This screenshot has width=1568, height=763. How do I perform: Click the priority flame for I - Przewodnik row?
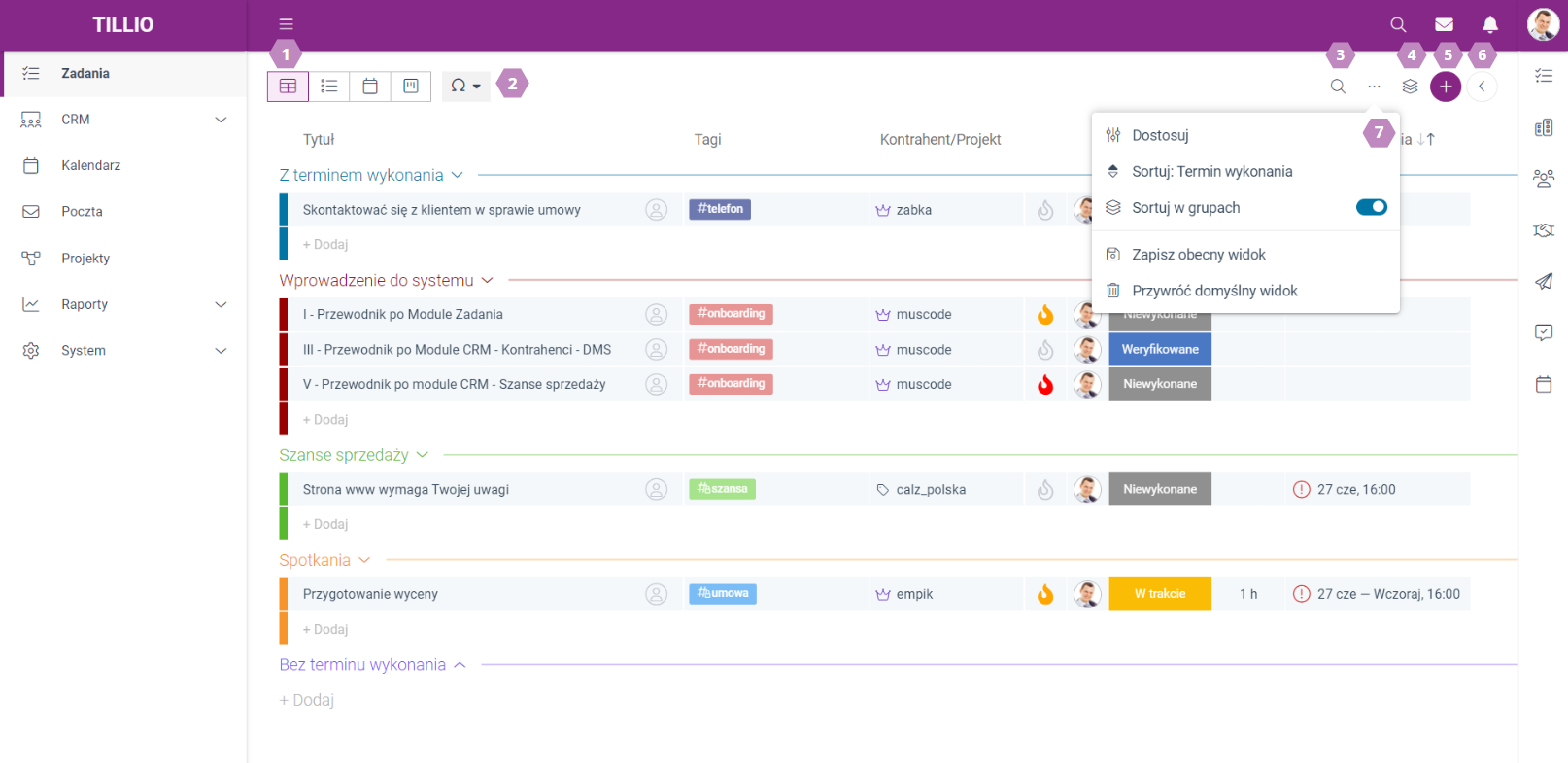tap(1045, 314)
